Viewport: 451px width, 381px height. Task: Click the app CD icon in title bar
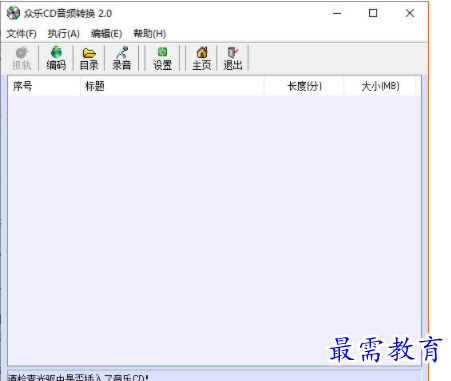13,13
